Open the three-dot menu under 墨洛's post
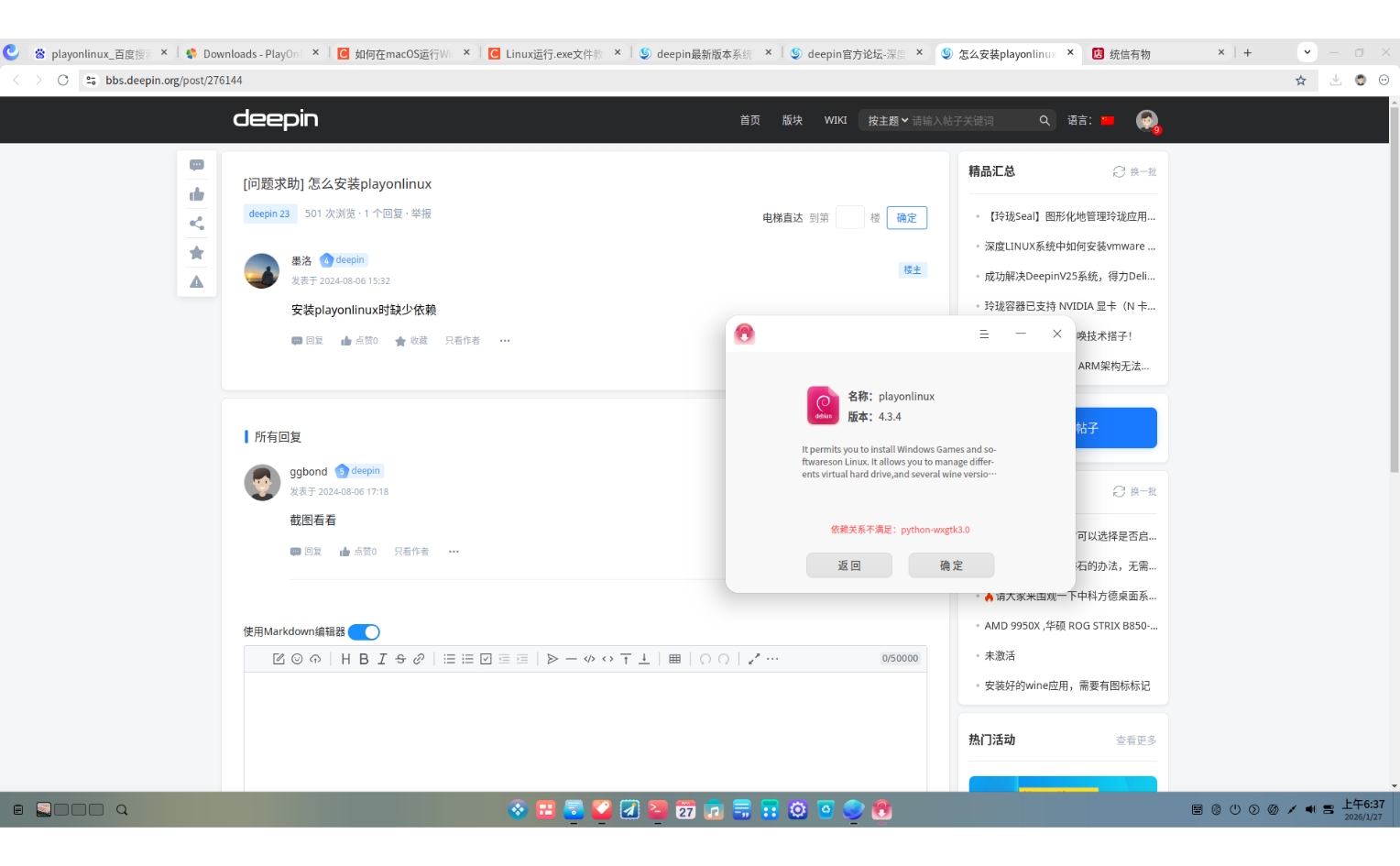Screen dimensions: 1400x866 (505, 341)
